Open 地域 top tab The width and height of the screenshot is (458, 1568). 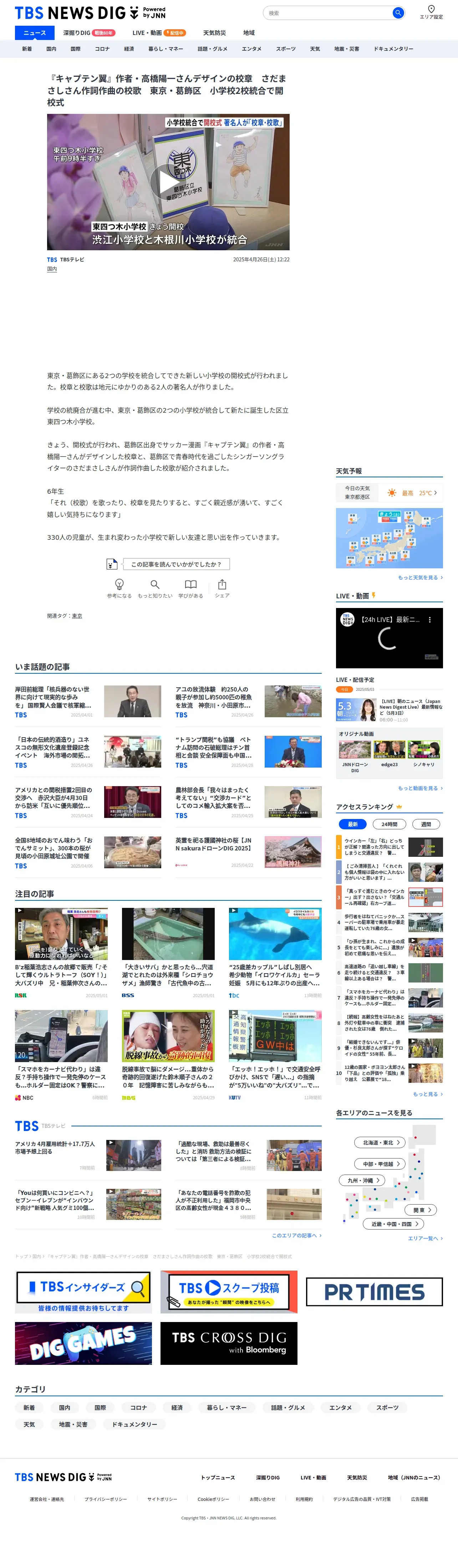coord(249,33)
